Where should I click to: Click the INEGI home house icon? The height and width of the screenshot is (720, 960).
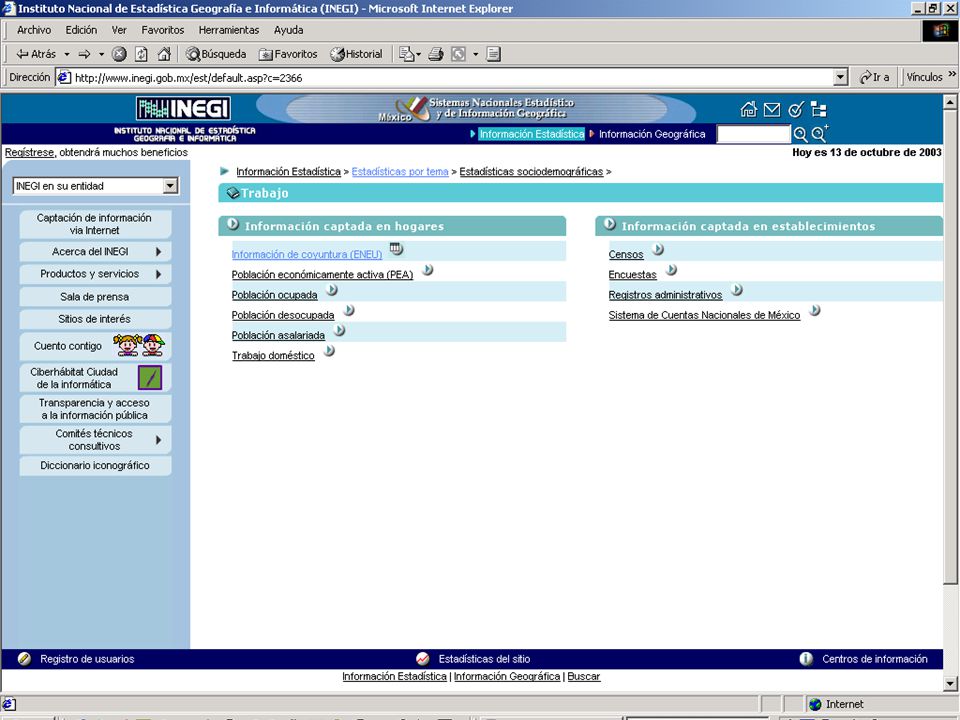[748, 110]
